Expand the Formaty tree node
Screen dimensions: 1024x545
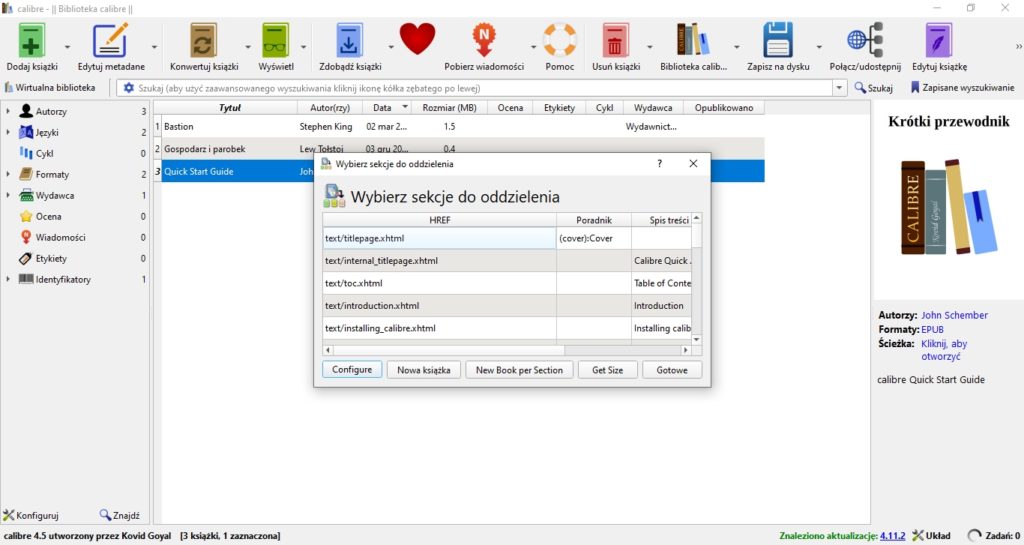pos(8,174)
